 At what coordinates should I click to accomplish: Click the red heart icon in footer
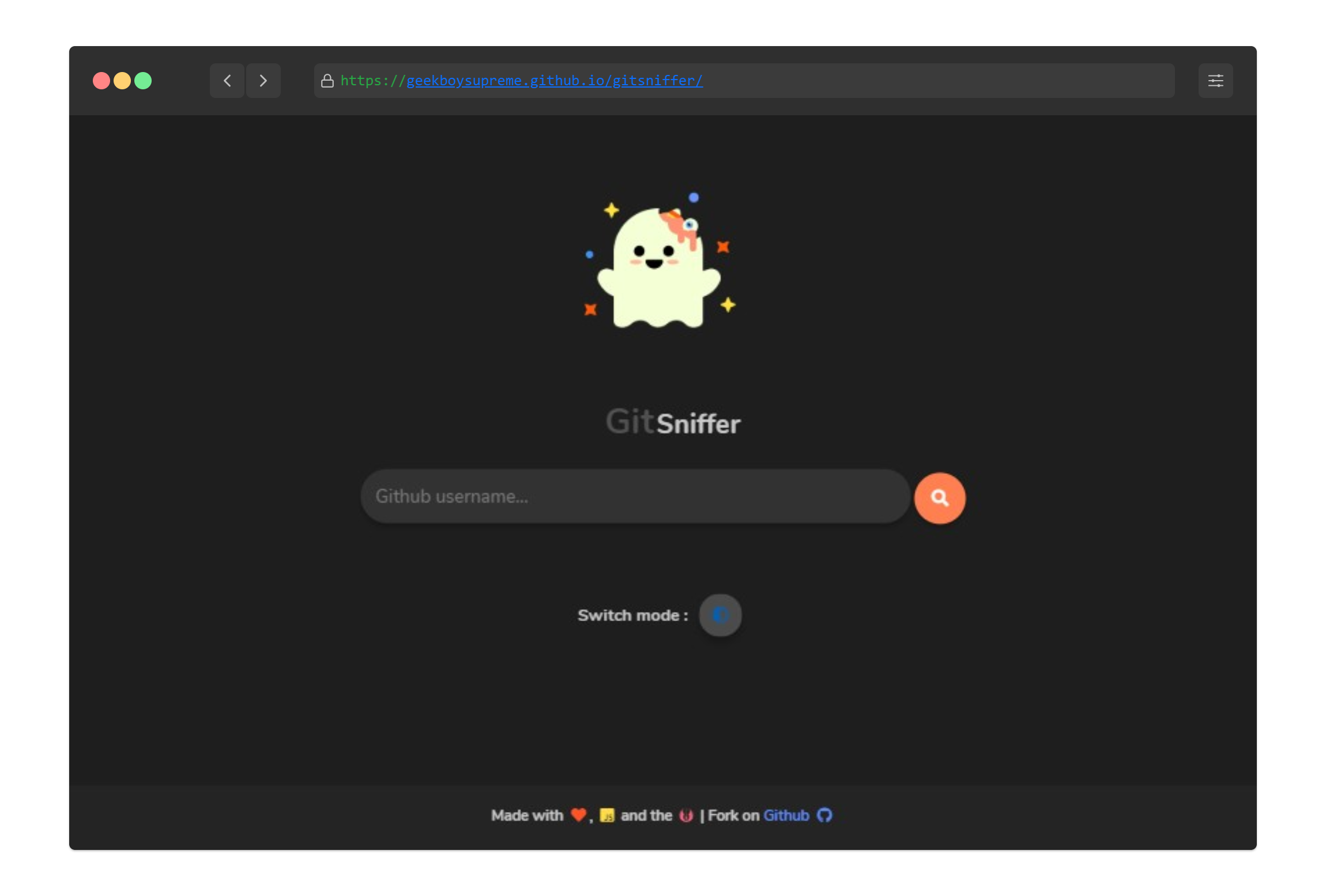point(578,815)
